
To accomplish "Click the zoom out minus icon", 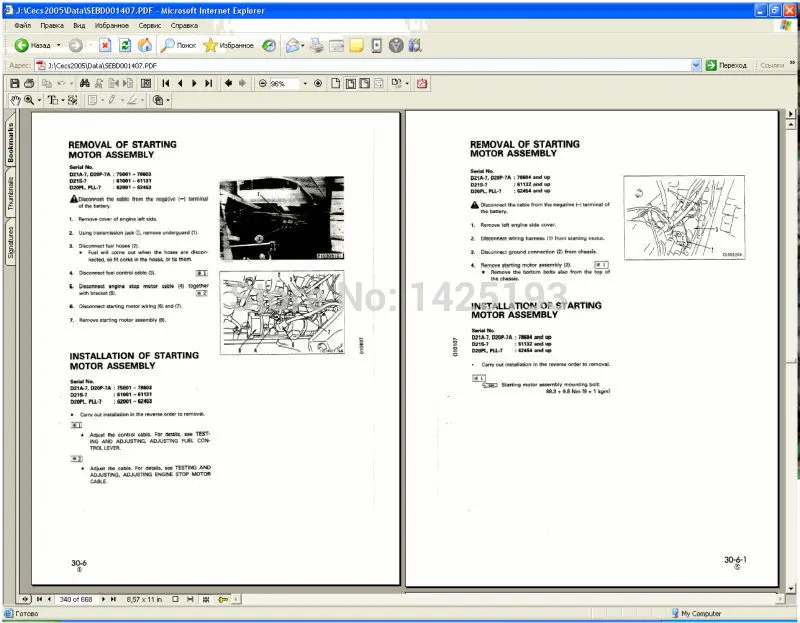I will [262, 83].
